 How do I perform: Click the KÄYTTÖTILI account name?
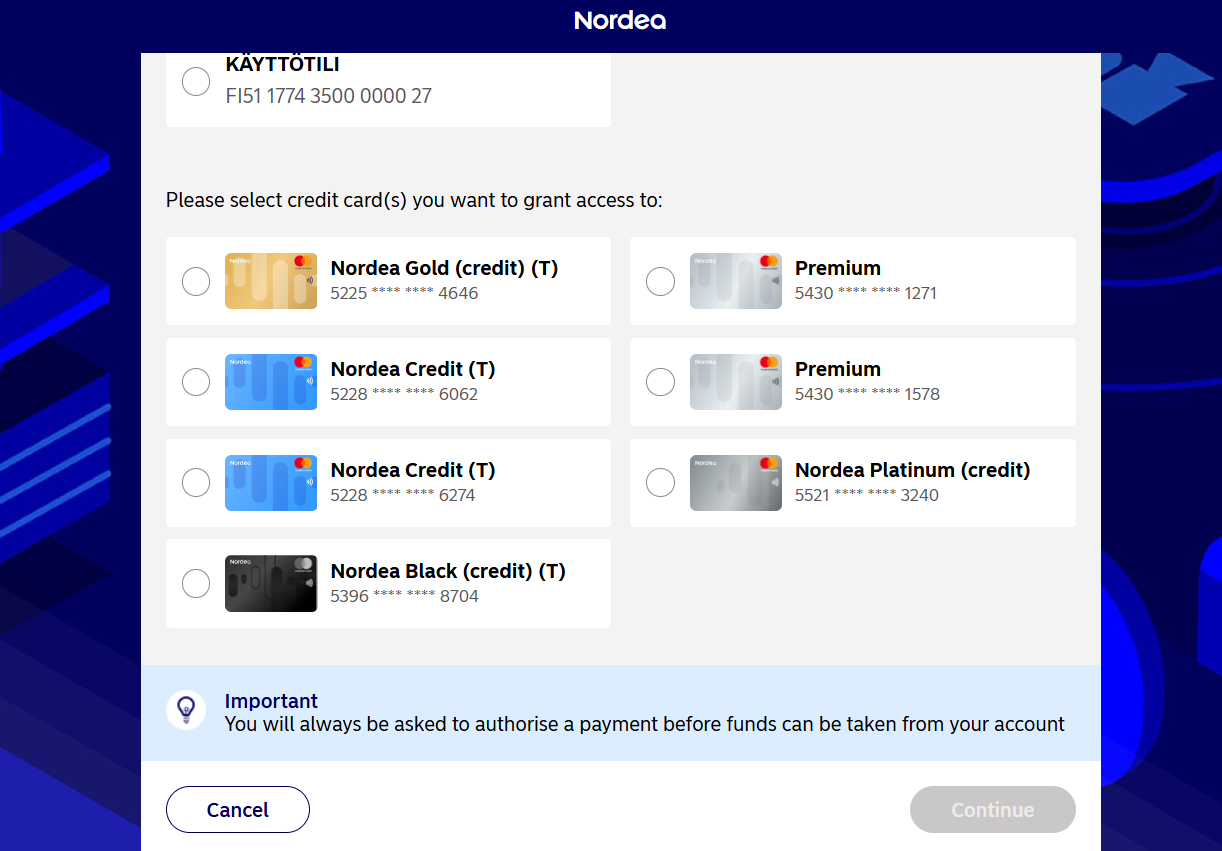tap(283, 64)
